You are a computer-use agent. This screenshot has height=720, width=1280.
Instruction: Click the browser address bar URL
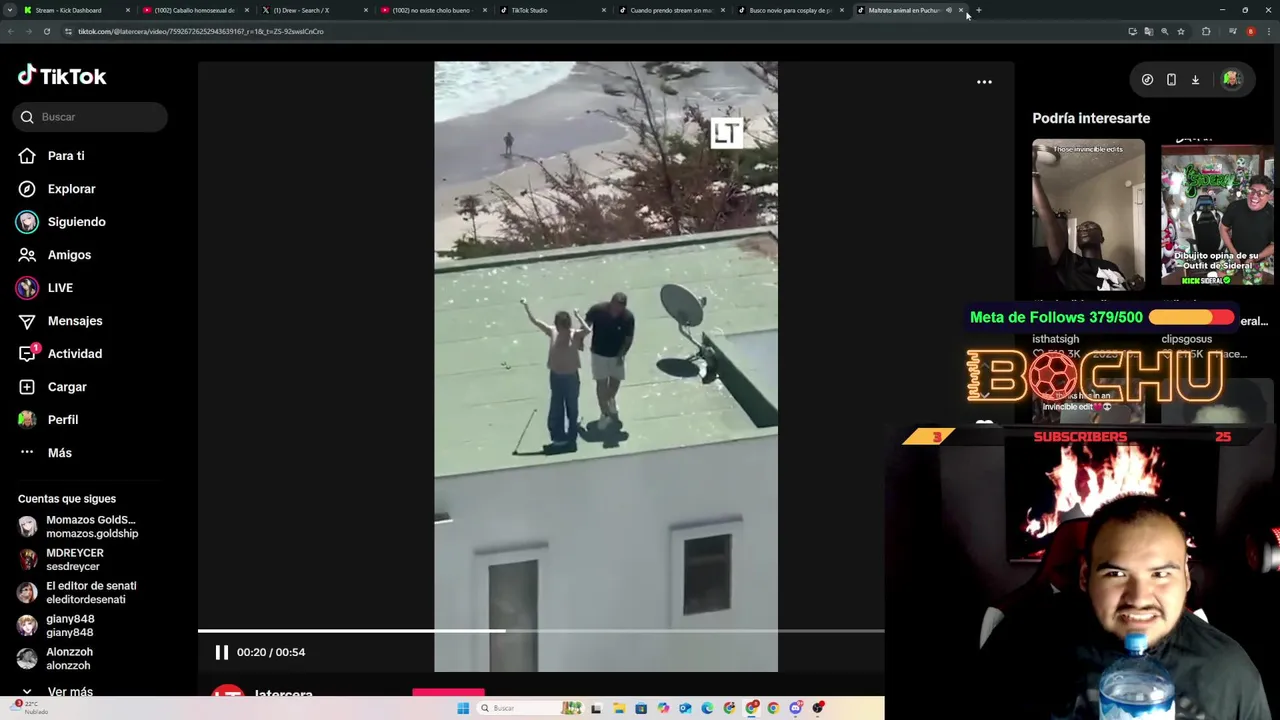200,31
